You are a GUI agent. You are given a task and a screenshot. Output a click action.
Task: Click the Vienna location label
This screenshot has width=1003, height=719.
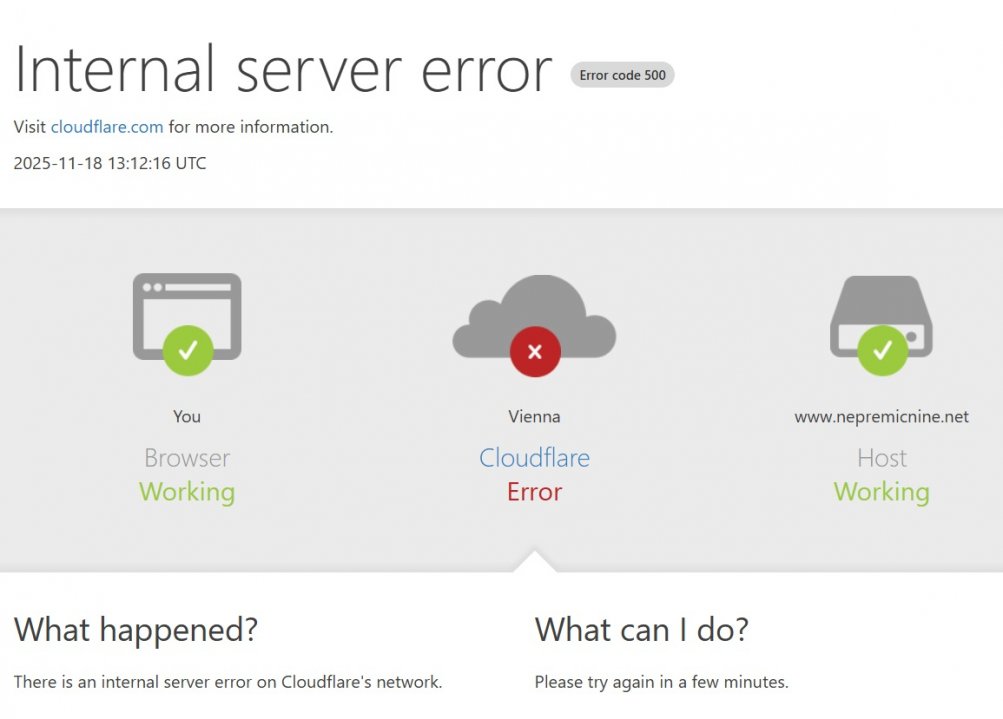(x=534, y=417)
